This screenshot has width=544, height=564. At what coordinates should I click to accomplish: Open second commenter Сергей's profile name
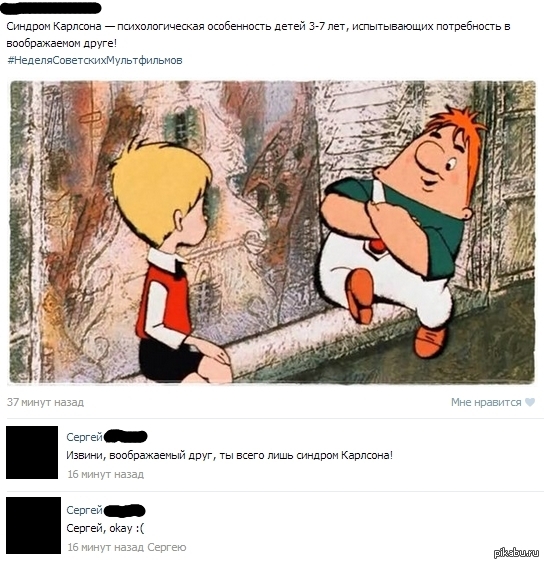[85, 510]
